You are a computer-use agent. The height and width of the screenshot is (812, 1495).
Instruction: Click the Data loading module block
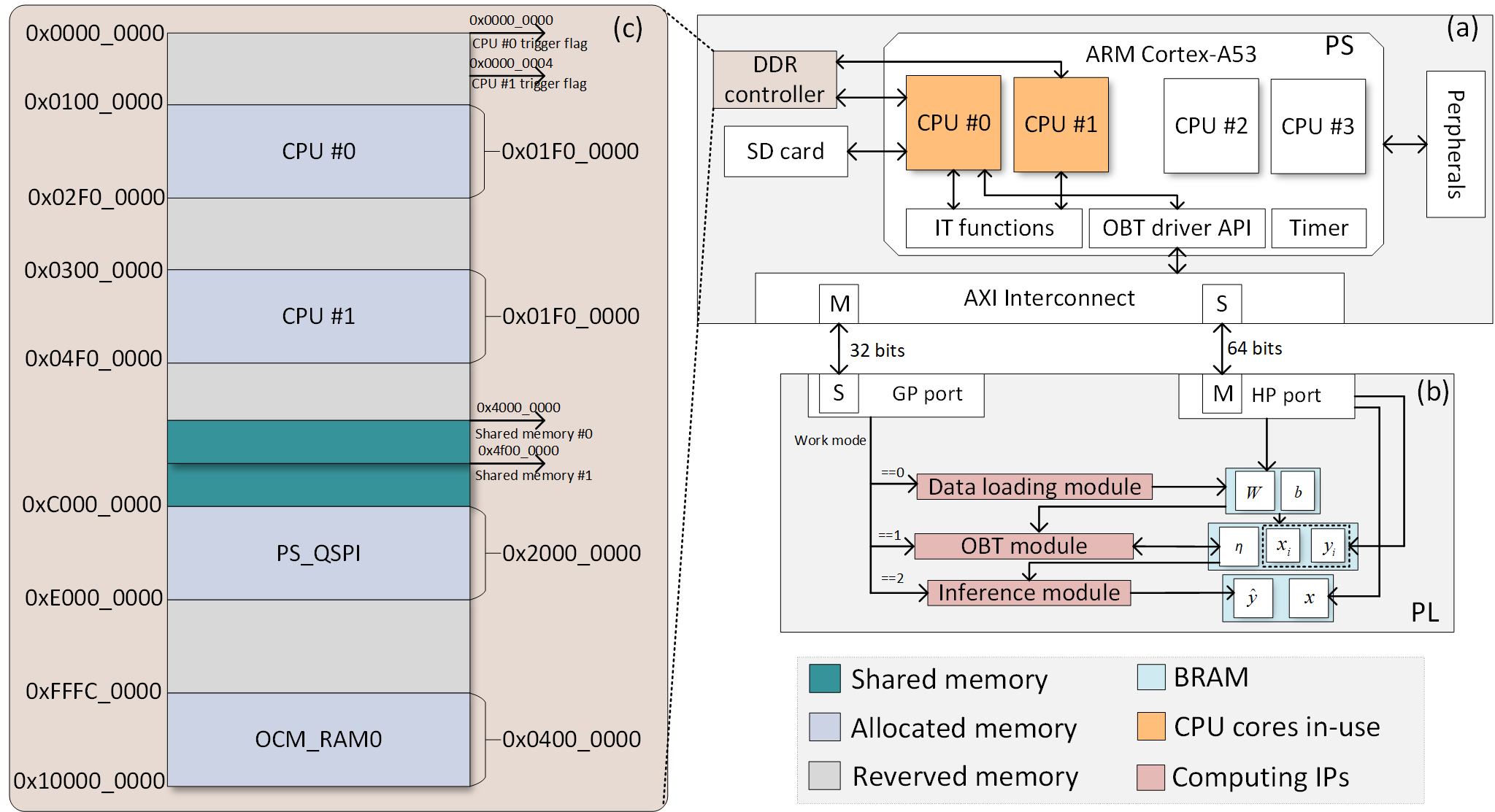coord(1034,487)
